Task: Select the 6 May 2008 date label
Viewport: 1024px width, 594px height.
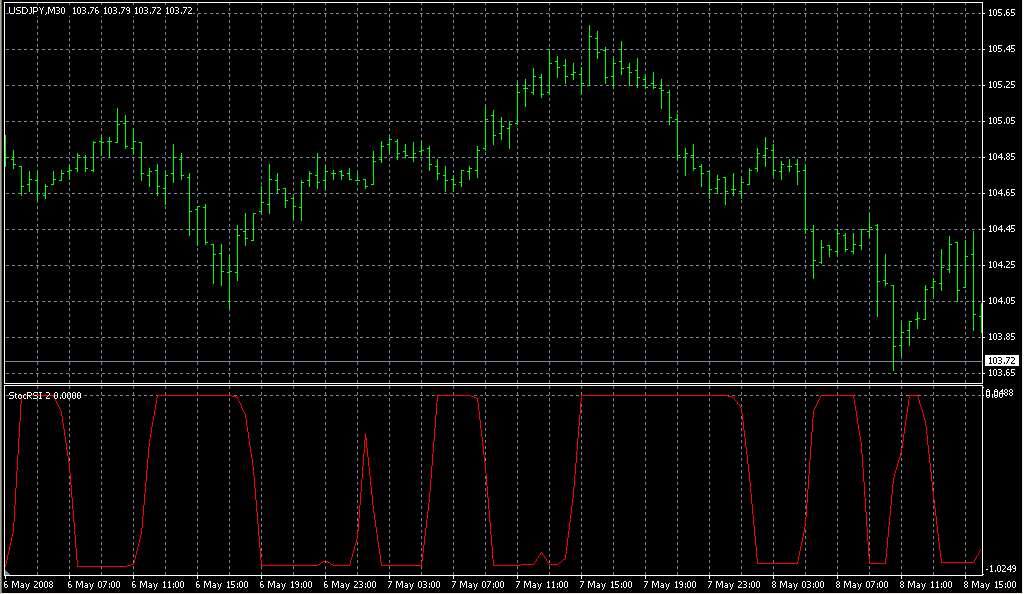Action: point(28,583)
